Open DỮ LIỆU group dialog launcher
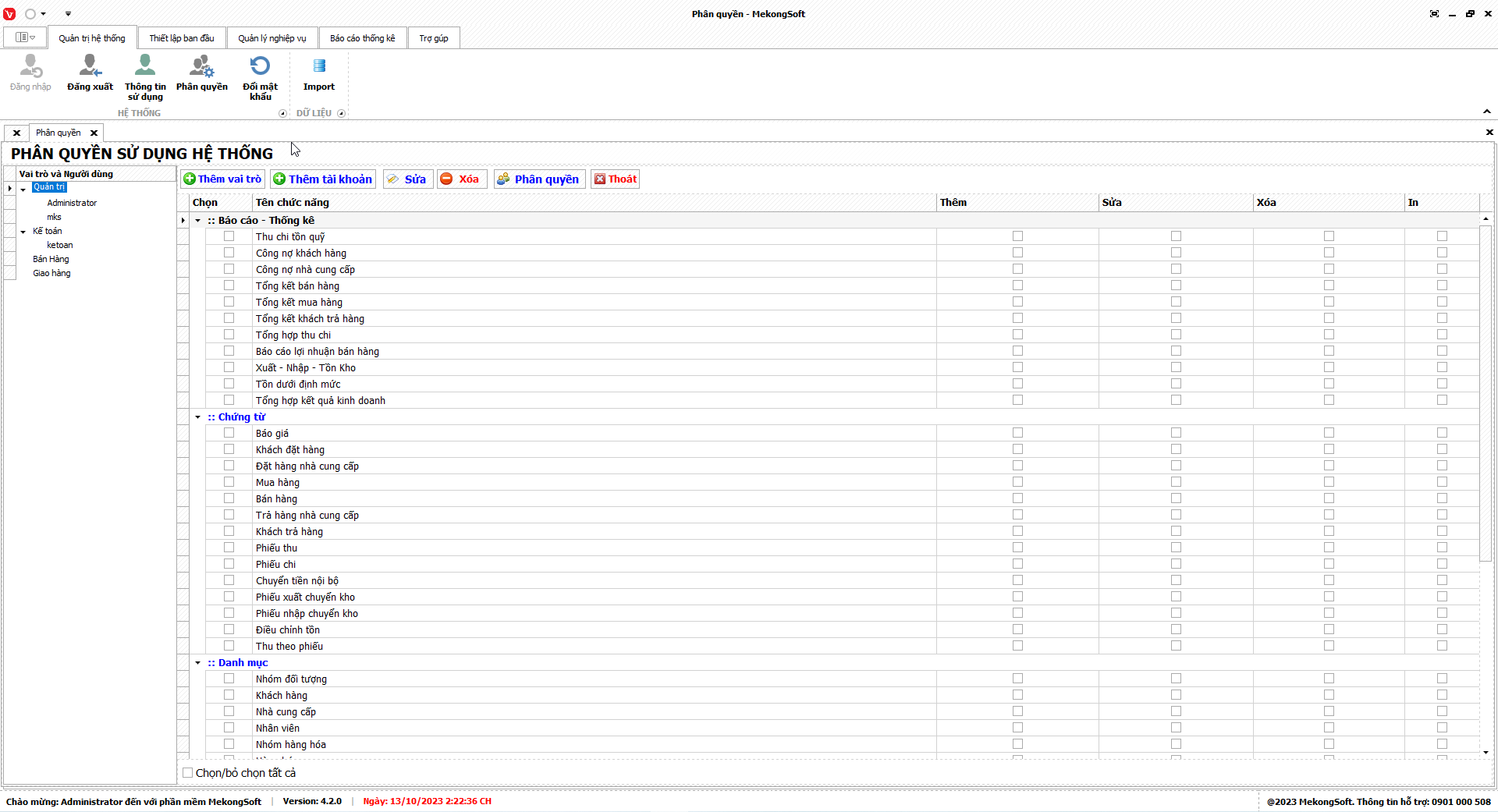1498x812 pixels. [x=341, y=113]
